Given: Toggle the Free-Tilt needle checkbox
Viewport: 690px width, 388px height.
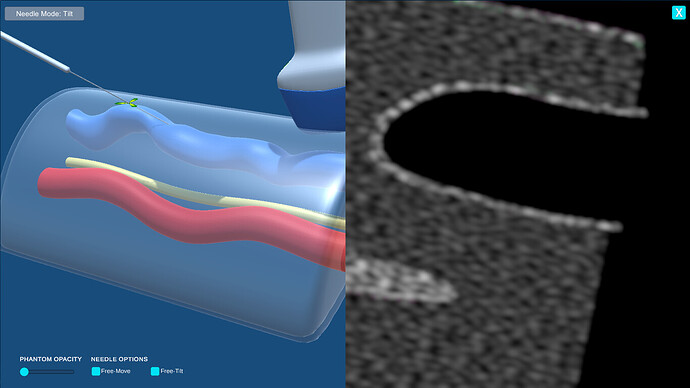Looking at the screenshot, I should click(155, 371).
